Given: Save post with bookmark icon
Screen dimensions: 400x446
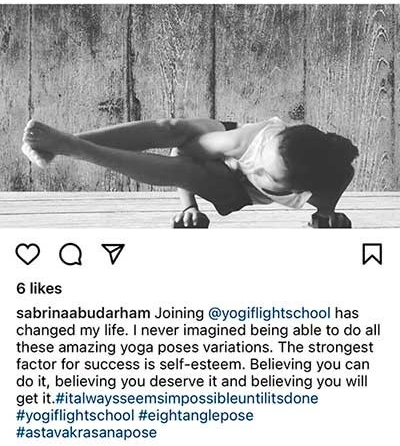Looking at the screenshot, I should point(372,254).
